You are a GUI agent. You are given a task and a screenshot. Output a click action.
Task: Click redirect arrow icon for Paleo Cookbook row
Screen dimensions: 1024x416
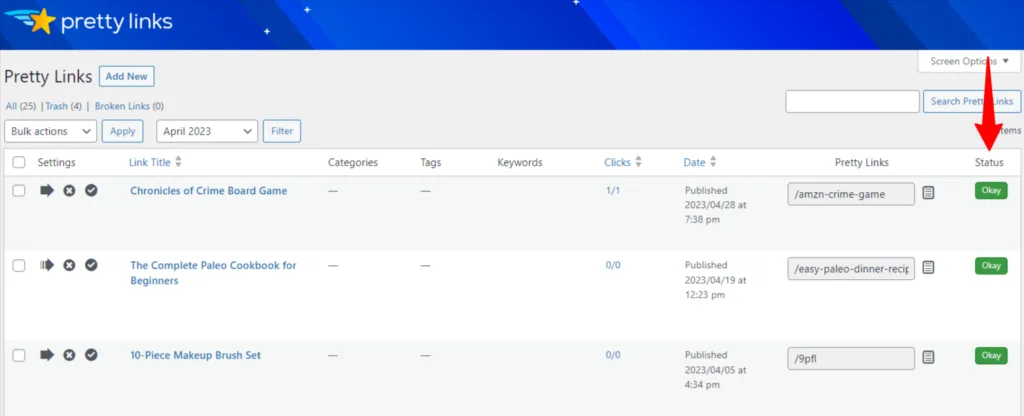click(47, 265)
